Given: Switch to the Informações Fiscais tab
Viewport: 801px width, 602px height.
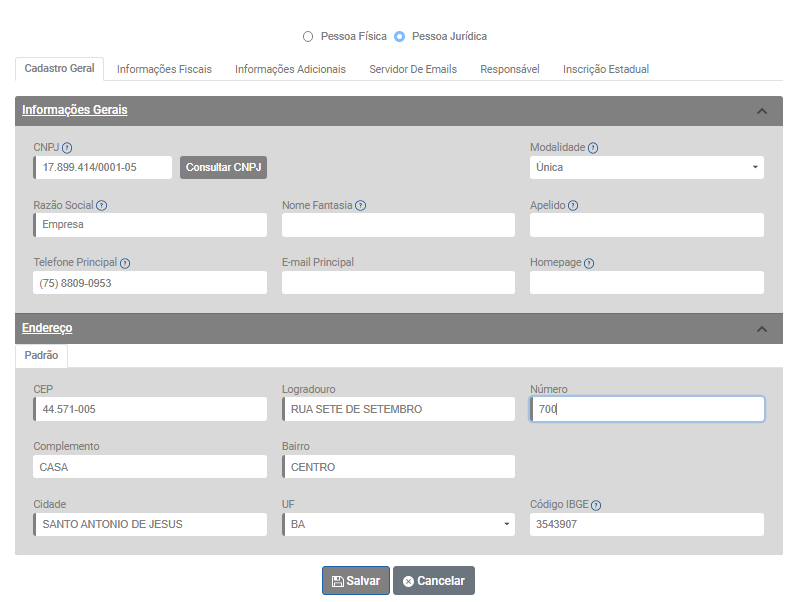Looking at the screenshot, I should (164, 69).
